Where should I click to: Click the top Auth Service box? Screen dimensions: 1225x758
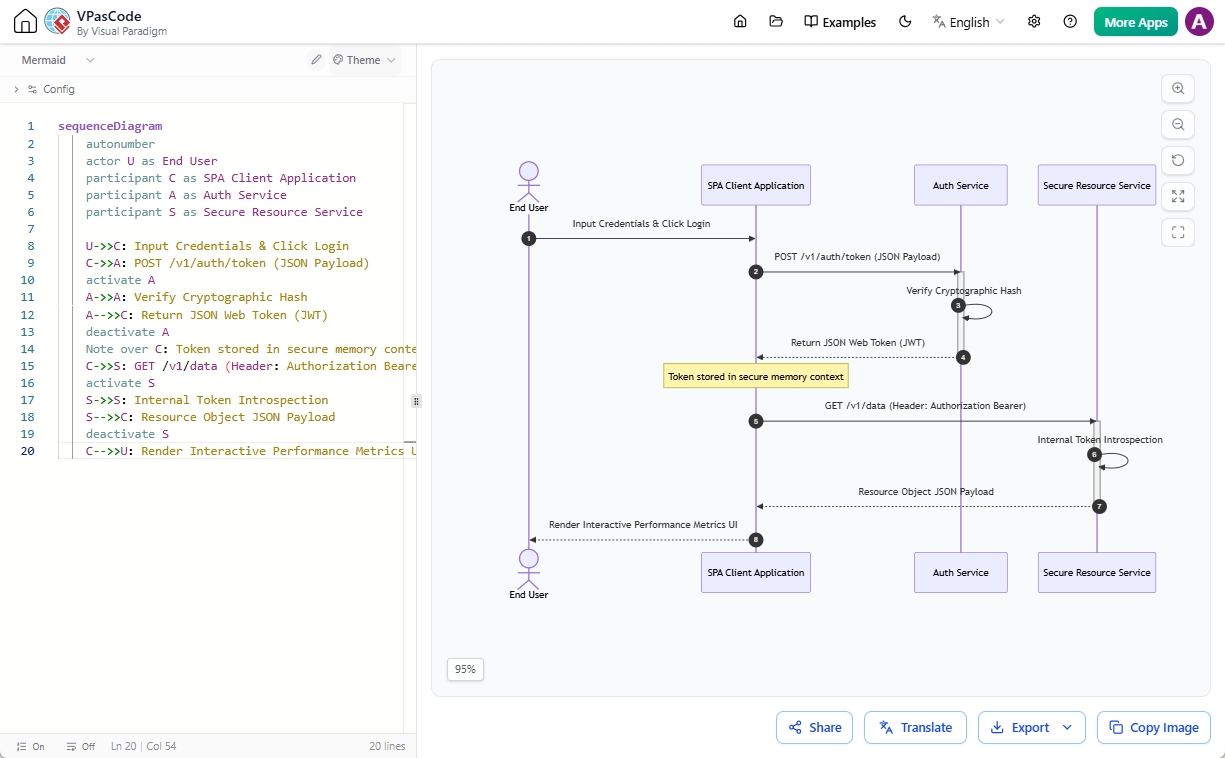click(960, 185)
